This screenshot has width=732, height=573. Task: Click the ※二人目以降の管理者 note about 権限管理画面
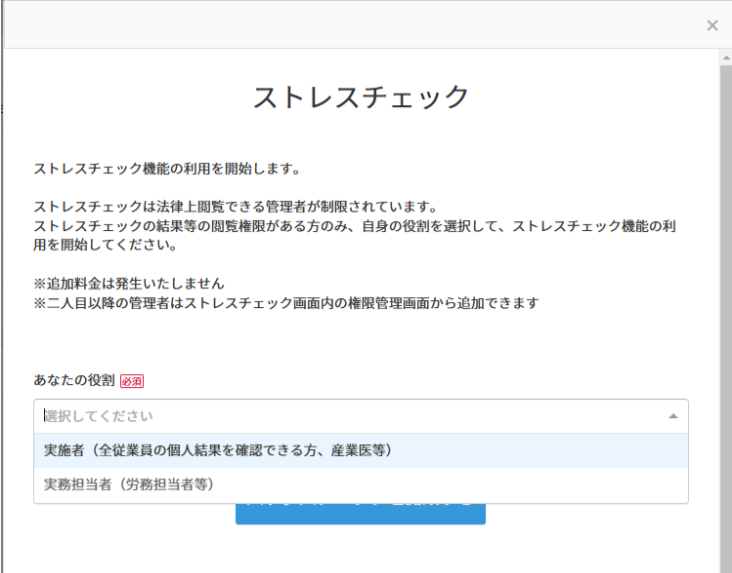[286, 302]
